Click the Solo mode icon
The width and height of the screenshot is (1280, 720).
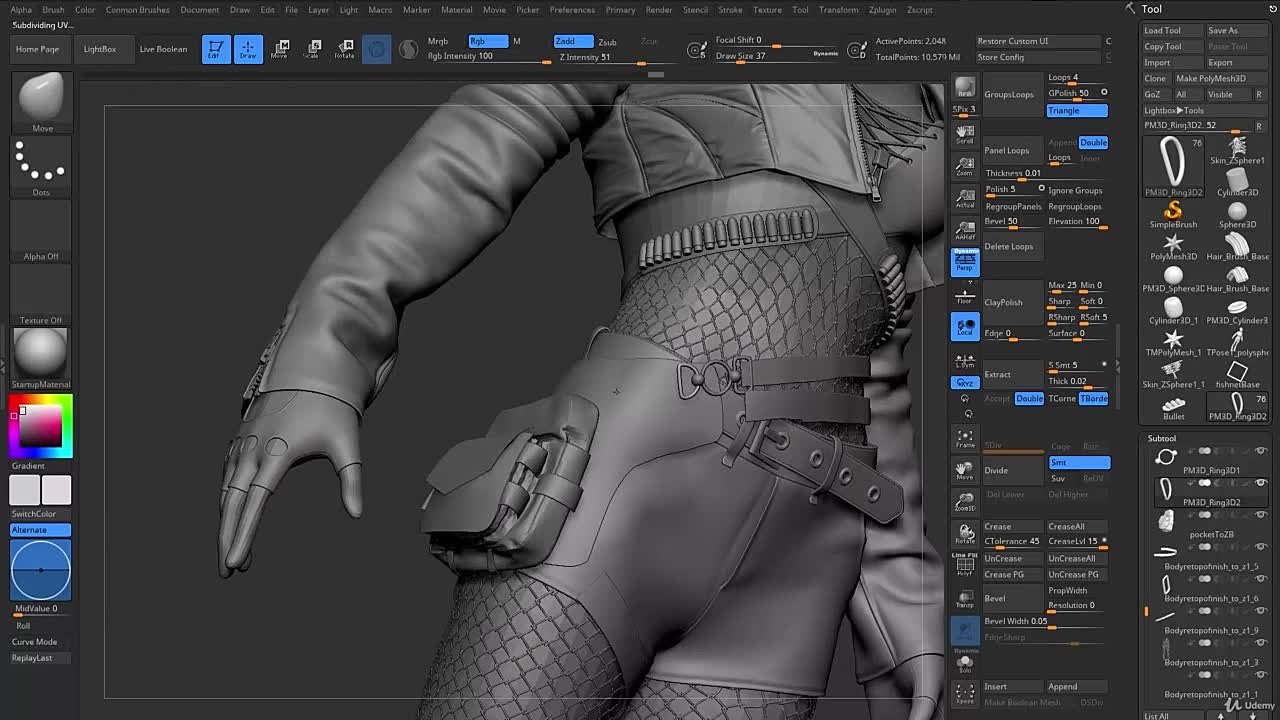click(965, 662)
